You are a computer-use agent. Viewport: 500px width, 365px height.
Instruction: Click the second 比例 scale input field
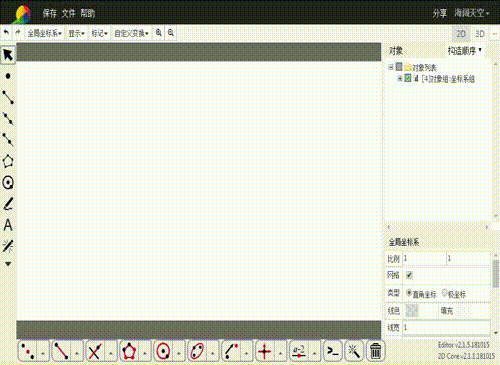pos(468,258)
